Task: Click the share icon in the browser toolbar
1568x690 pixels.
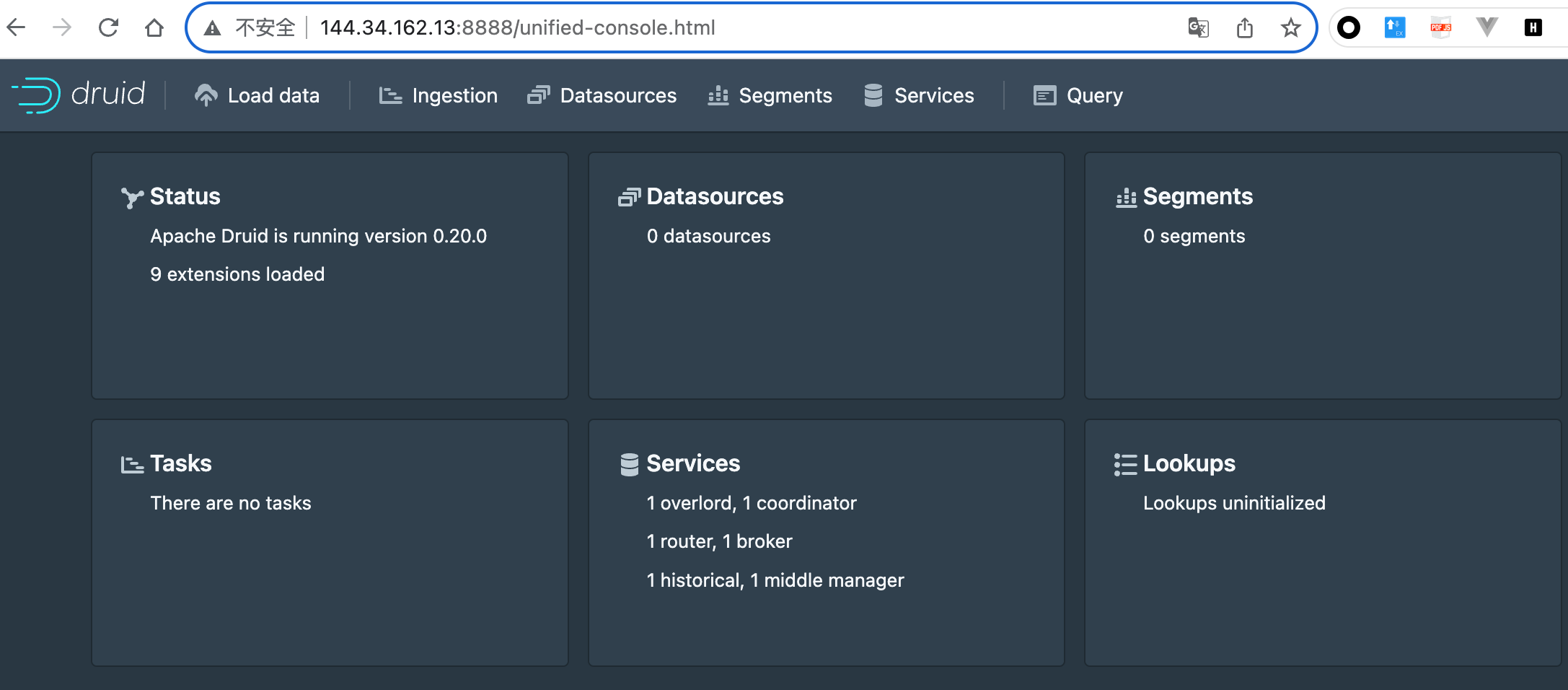Action: click(1244, 27)
